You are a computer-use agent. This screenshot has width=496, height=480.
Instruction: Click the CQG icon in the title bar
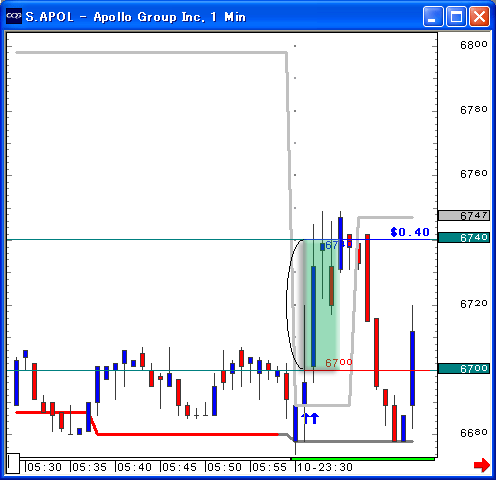14,16
